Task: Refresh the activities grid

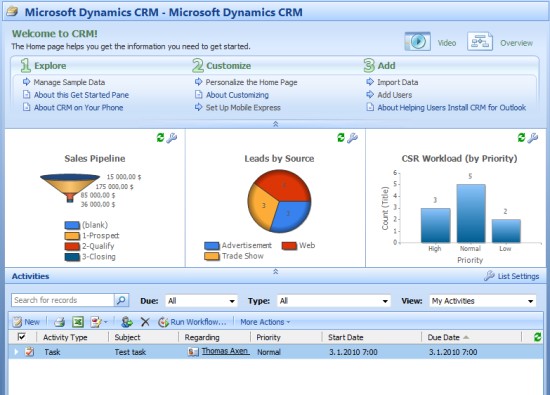Action: [537, 337]
